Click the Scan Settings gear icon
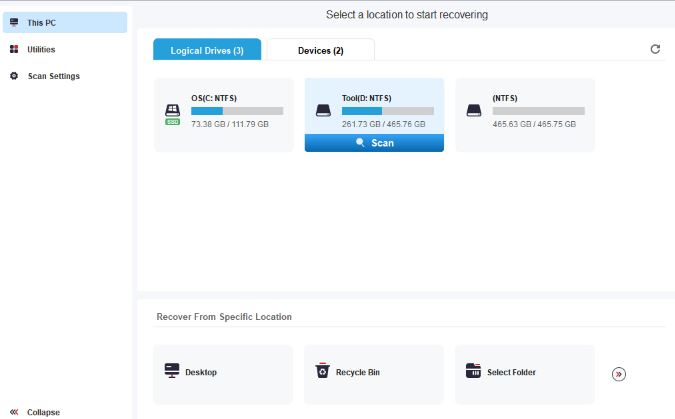Screen dimensions: 675x419 coord(14,76)
